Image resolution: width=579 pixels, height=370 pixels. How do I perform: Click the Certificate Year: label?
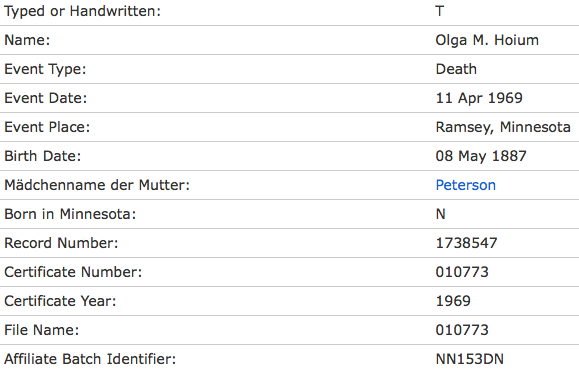click(x=60, y=301)
